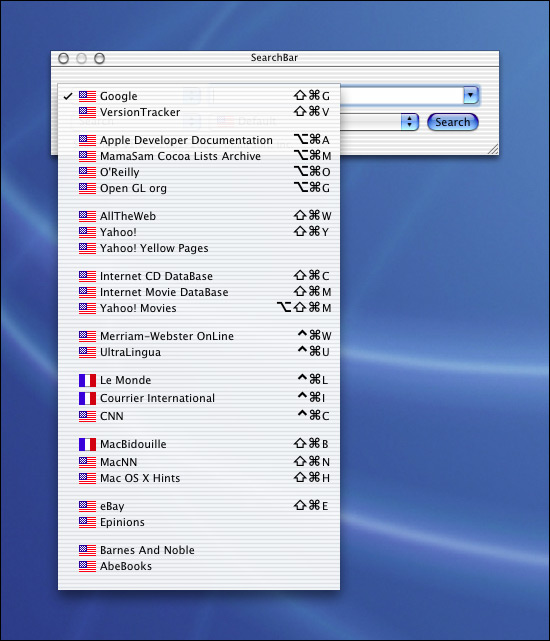This screenshot has width=550, height=641.
Task: Click inside the search text field
Action: coord(401,95)
